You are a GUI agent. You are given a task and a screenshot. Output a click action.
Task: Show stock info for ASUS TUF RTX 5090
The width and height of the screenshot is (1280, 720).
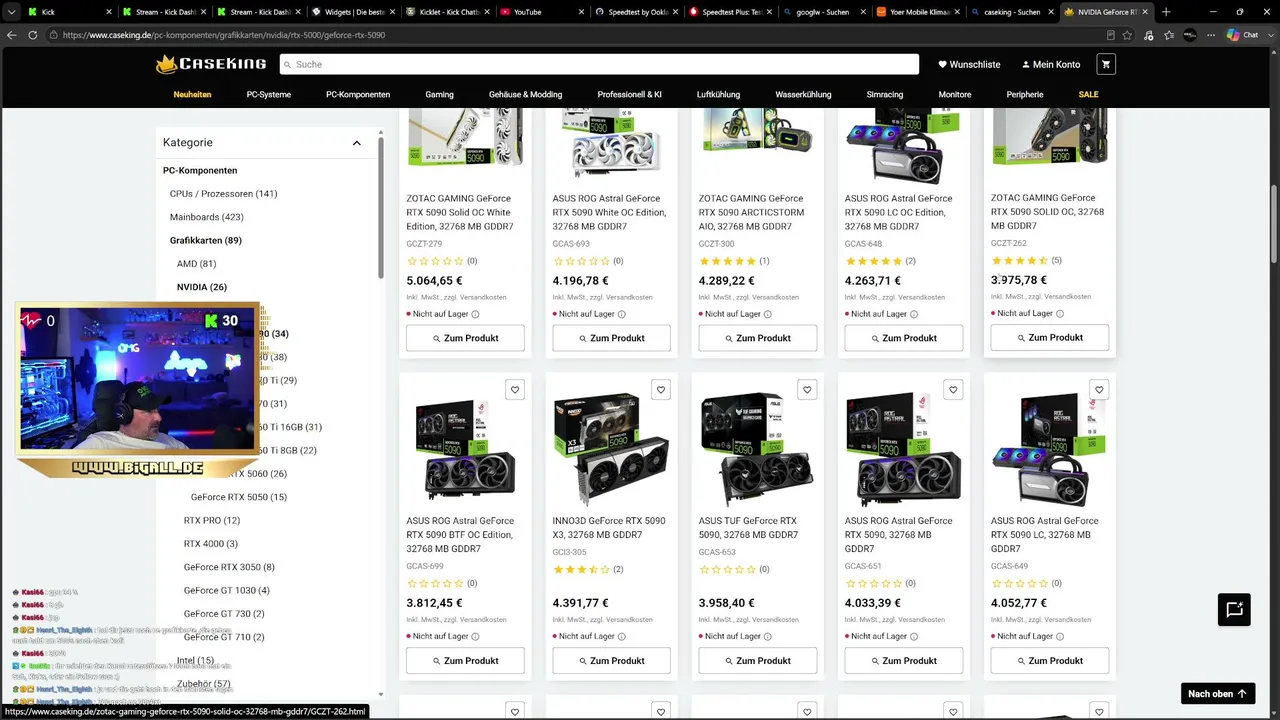tap(767, 636)
